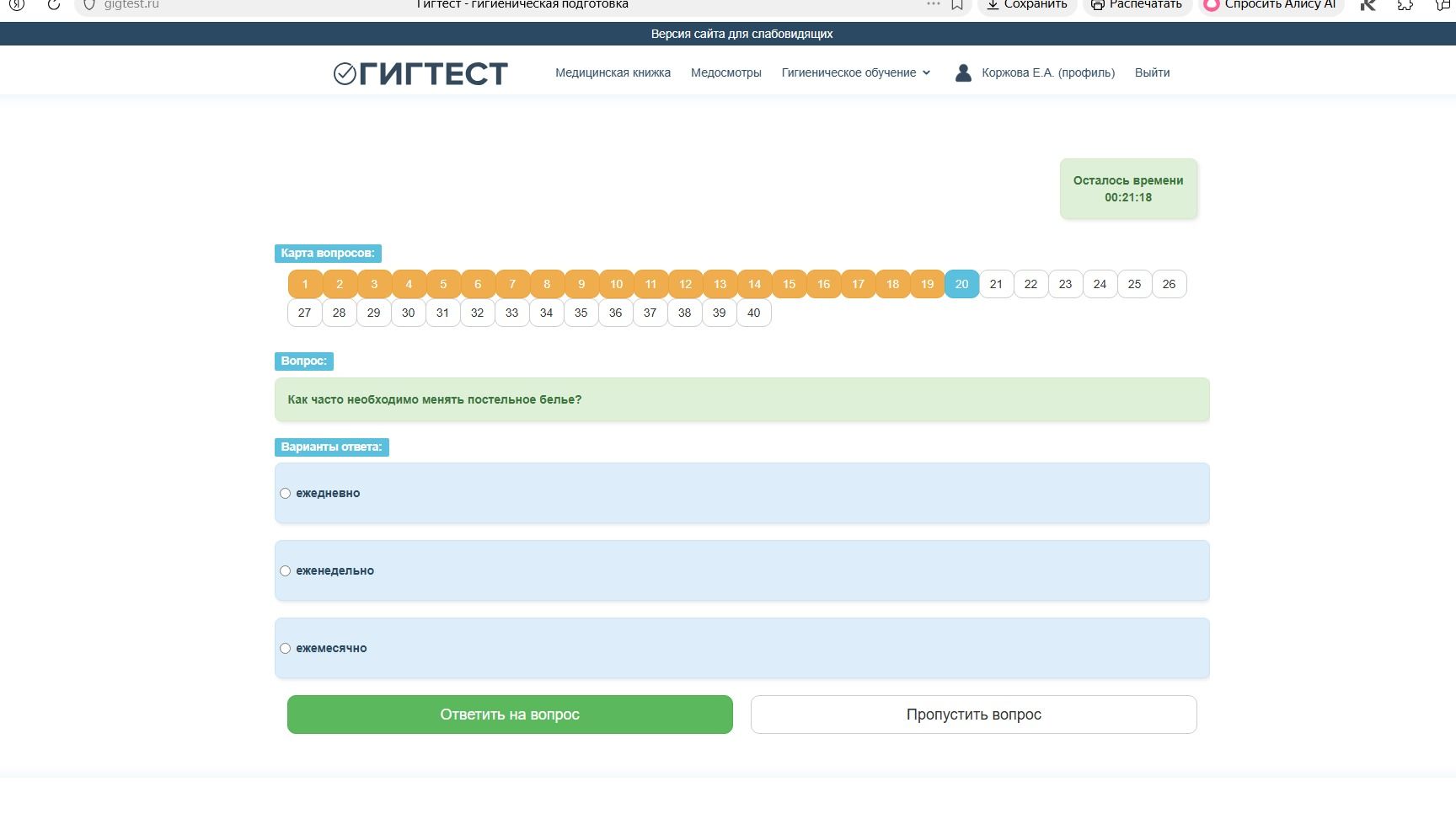Click the browser reload icon

tap(53, 4)
